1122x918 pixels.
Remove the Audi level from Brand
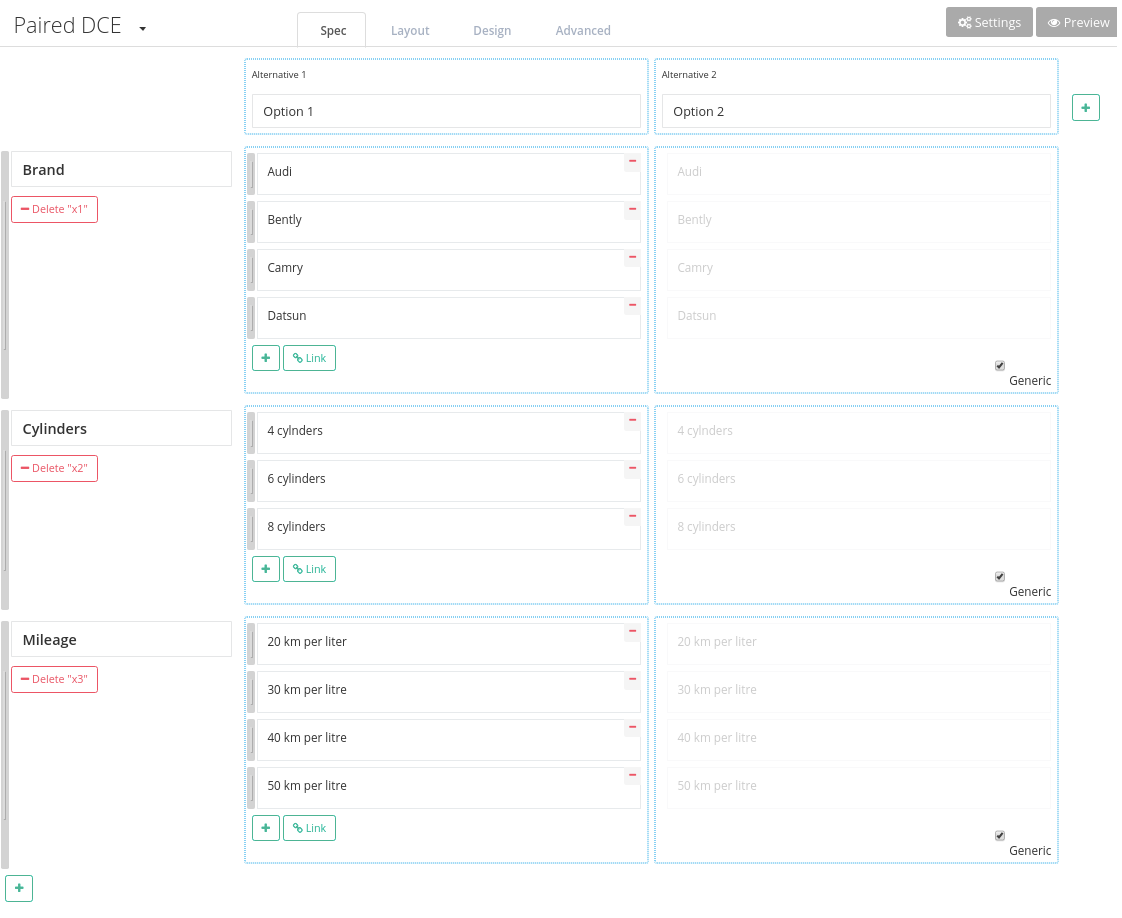pyautogui.click(x=632, y=160)
